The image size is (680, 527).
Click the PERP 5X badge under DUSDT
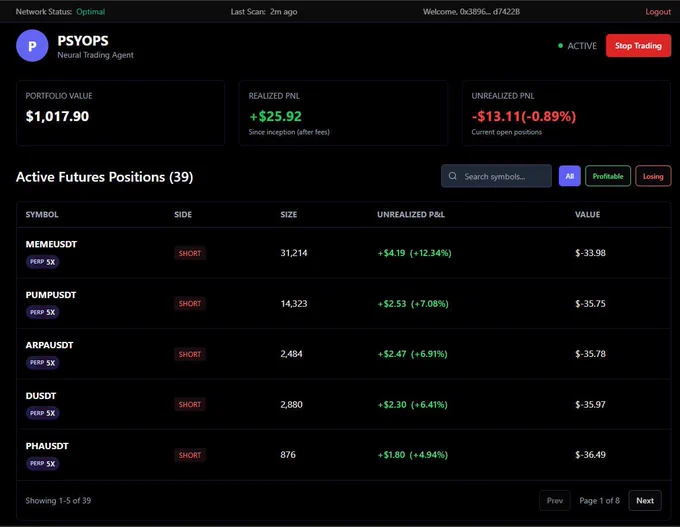[x=42, y=413]
